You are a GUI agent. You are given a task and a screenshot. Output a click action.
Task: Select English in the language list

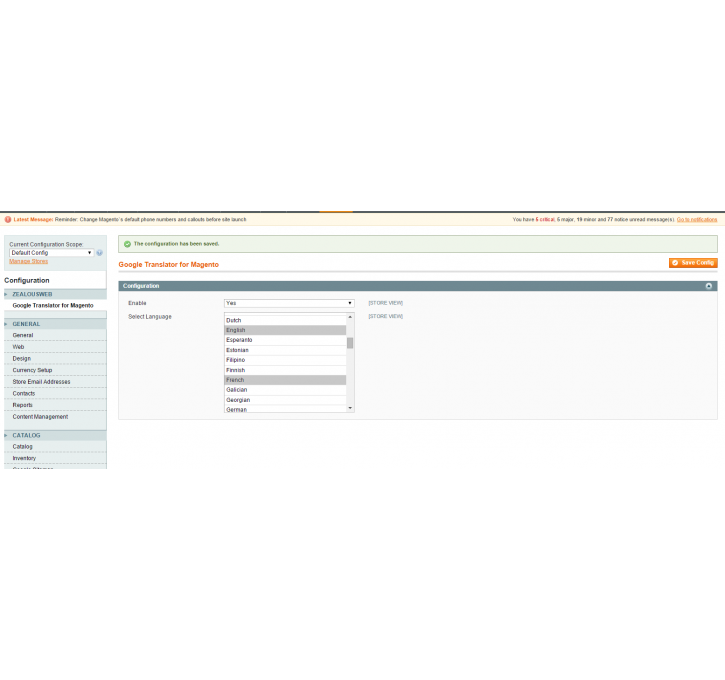(x=285, y=330)
